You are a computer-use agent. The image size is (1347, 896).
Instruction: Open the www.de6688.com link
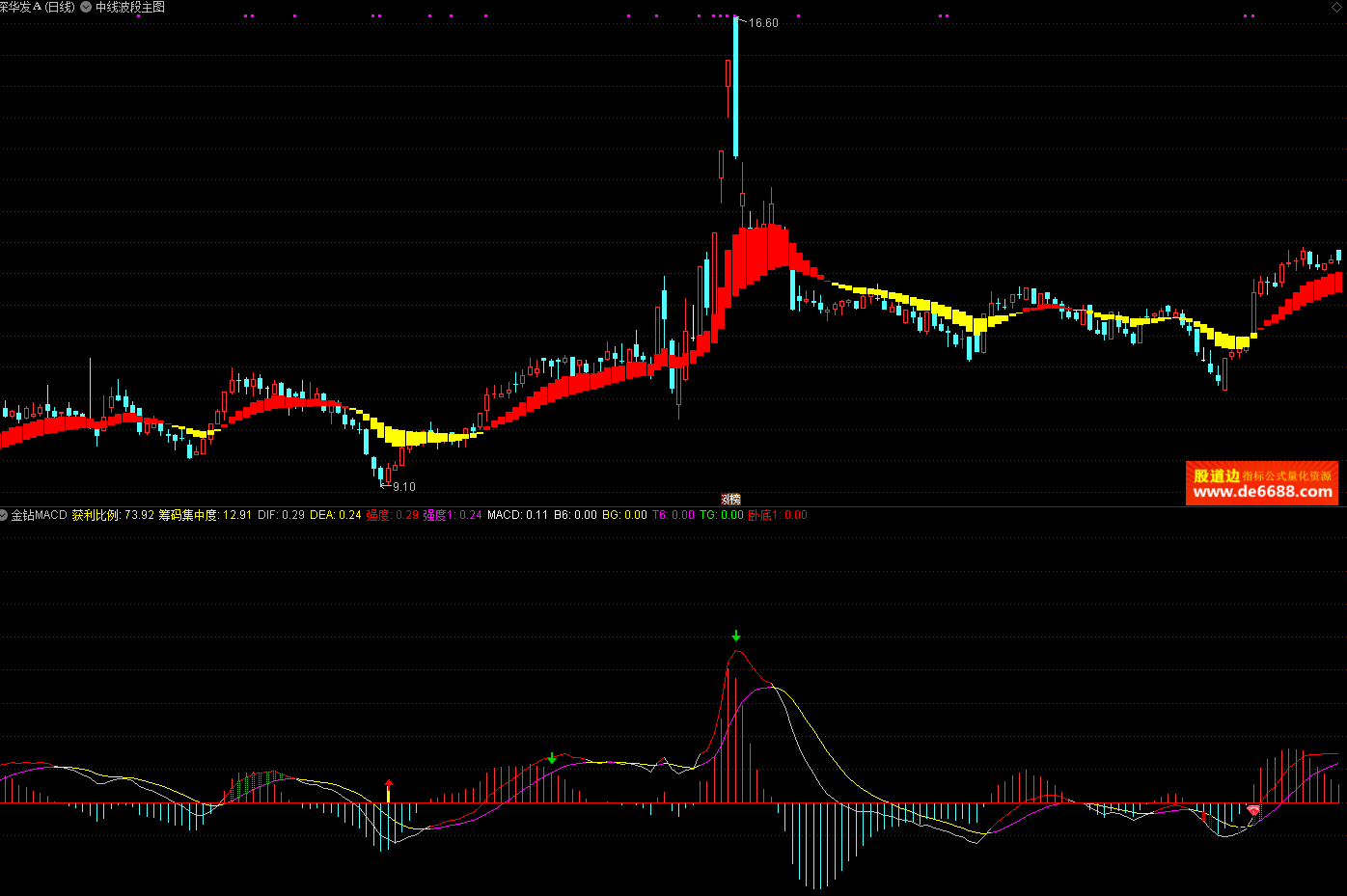coord(1263,492)
